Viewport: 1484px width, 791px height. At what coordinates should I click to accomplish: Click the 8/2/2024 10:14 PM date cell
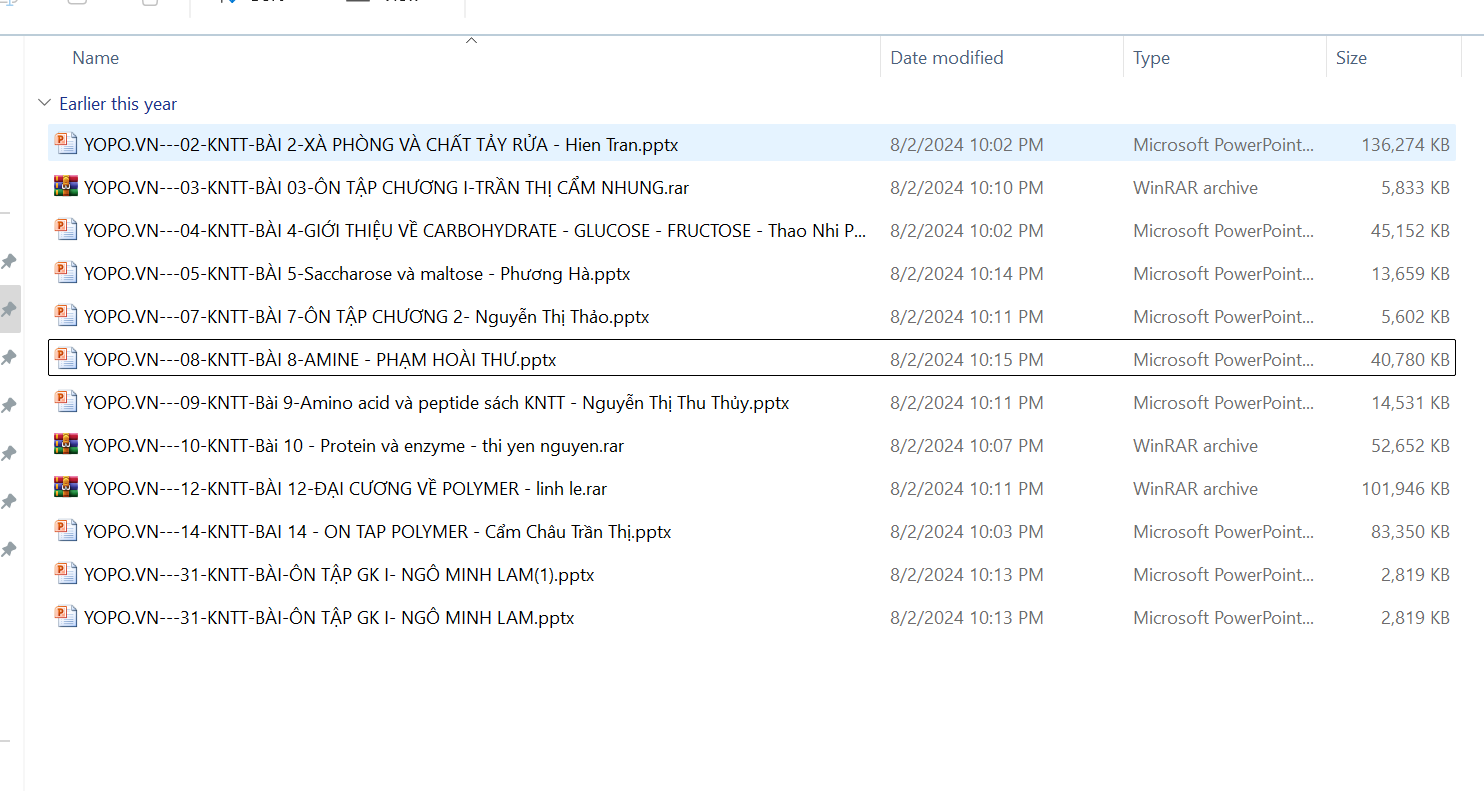[966, 274]
